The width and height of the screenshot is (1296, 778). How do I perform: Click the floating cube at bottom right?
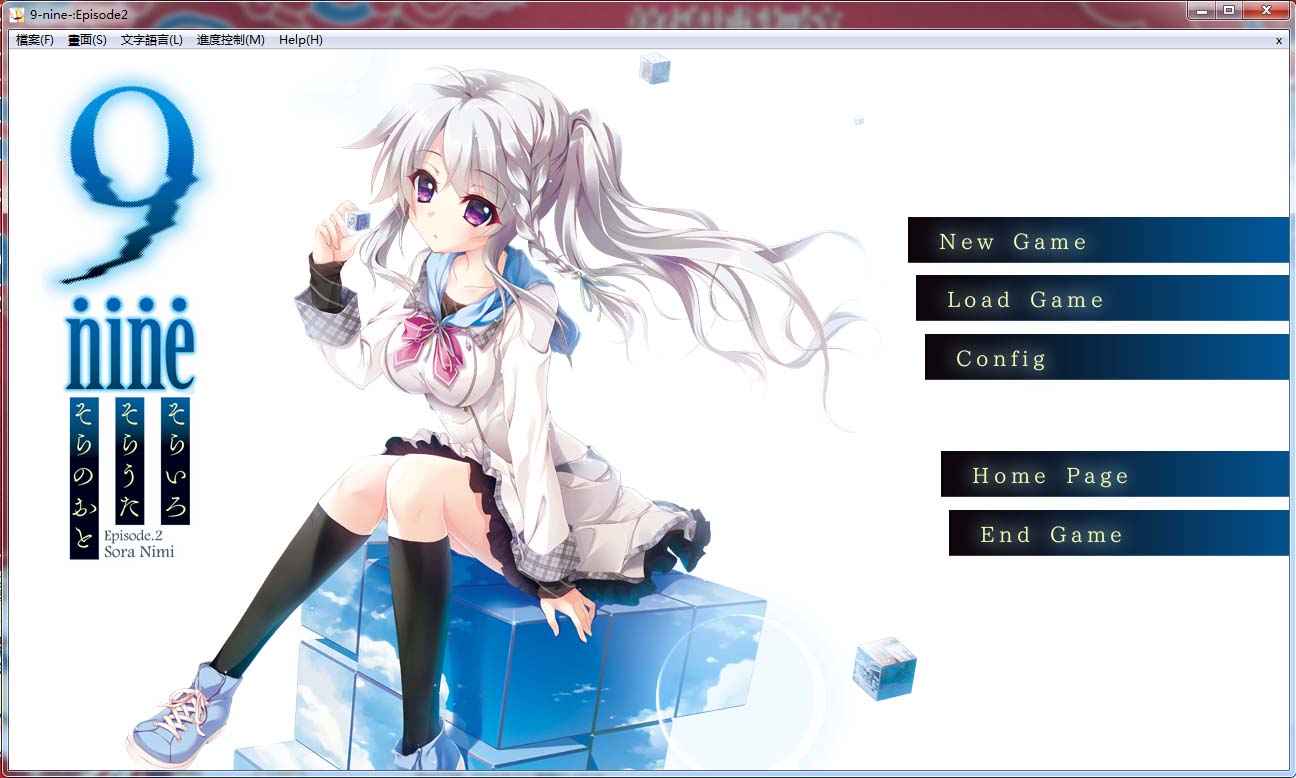(x=884, y=669)
